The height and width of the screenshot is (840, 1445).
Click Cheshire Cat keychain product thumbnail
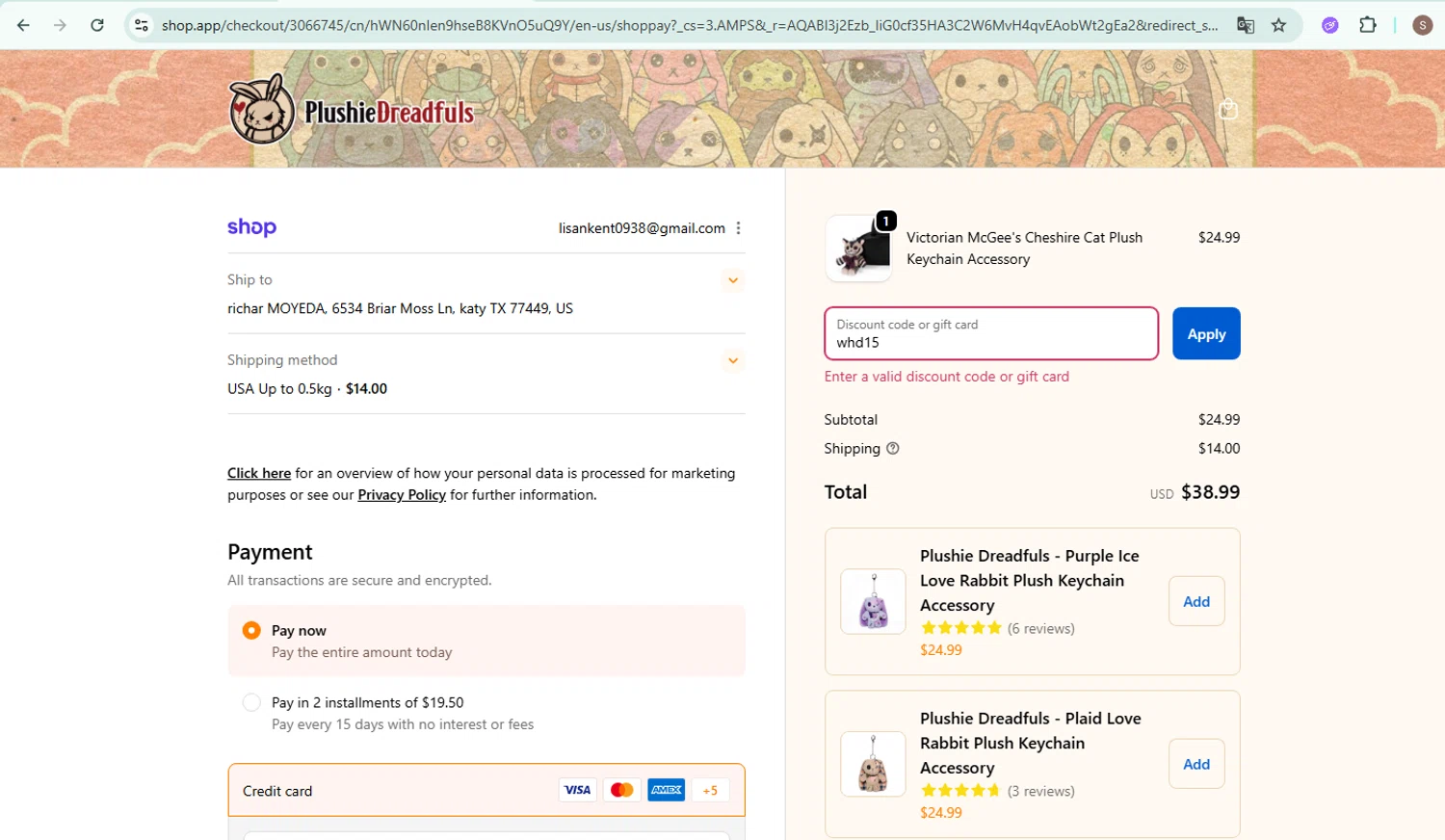(858, 249)
